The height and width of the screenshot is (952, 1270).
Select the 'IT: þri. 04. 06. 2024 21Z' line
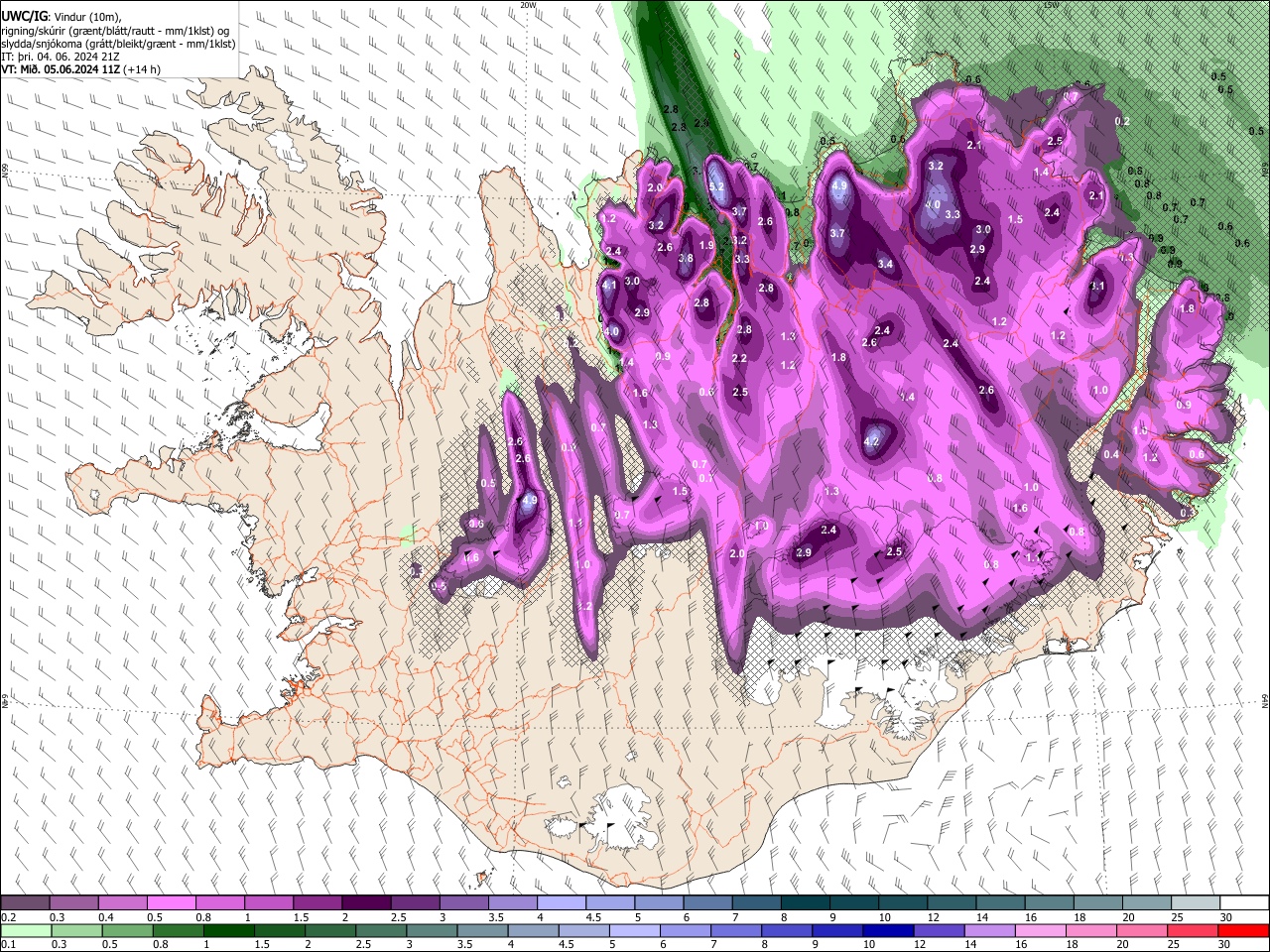(60, 58)
